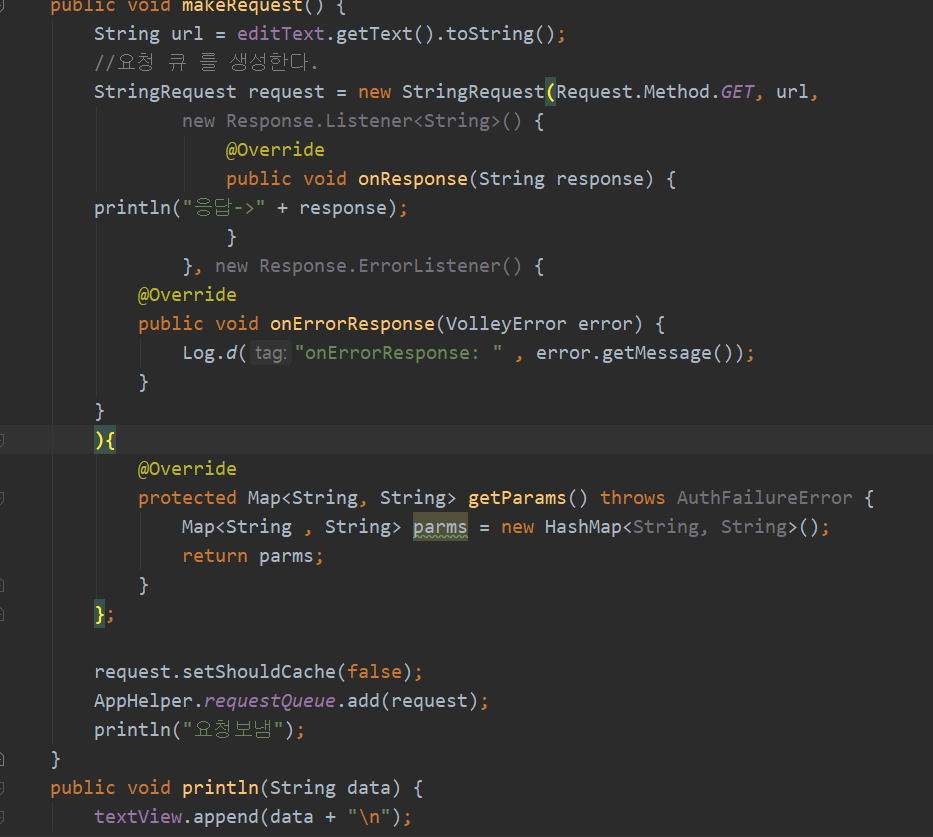The width and height of the screenshot is (933, 837).
Task: Click Response.ErrorListener() text
Action: 390,266
